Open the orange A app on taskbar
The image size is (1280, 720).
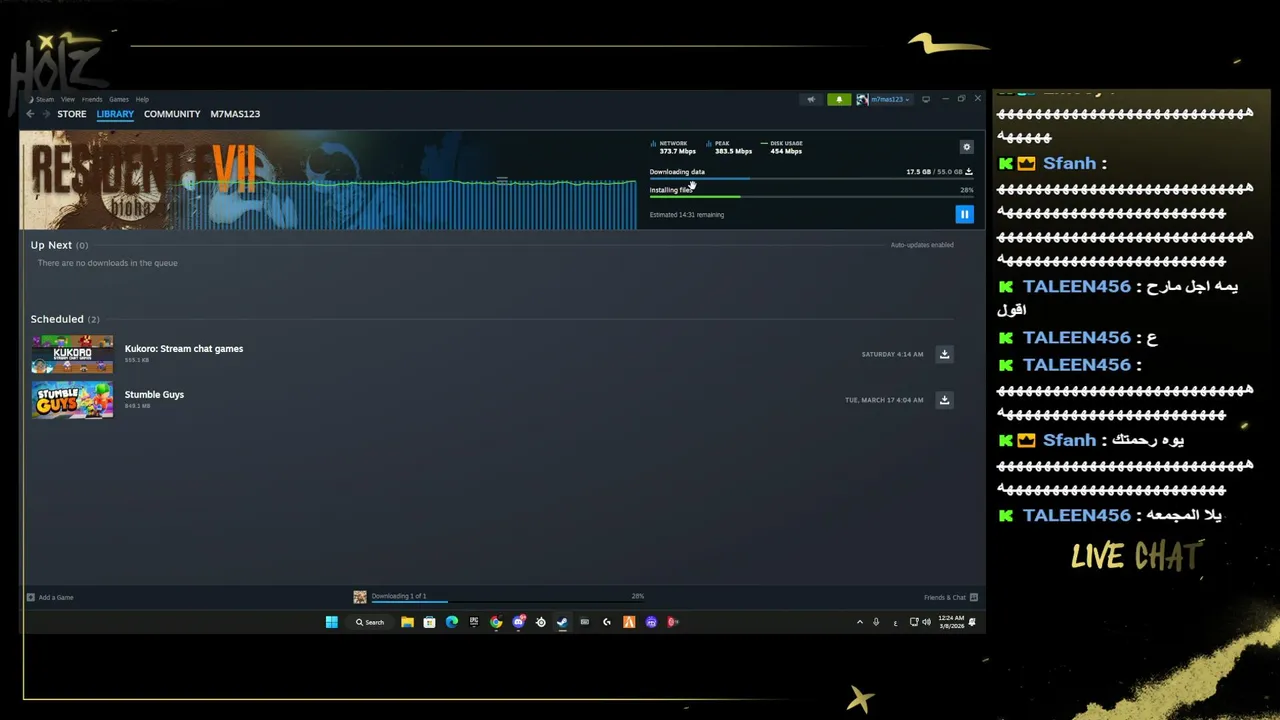(629, 622)
